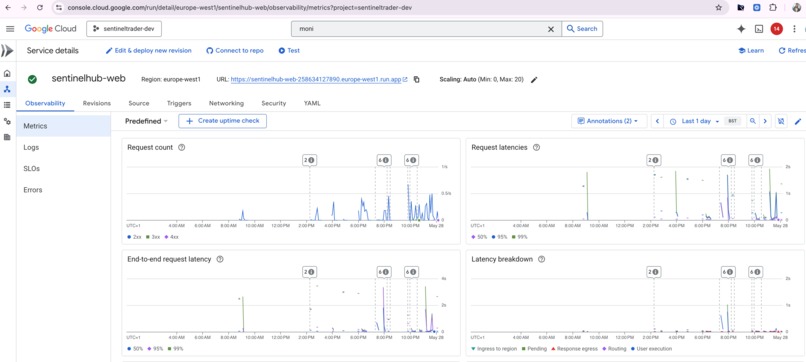Open the gears icon in the left sidebar
This screenshot has width=806, height=362.
[x=7, y=121]
